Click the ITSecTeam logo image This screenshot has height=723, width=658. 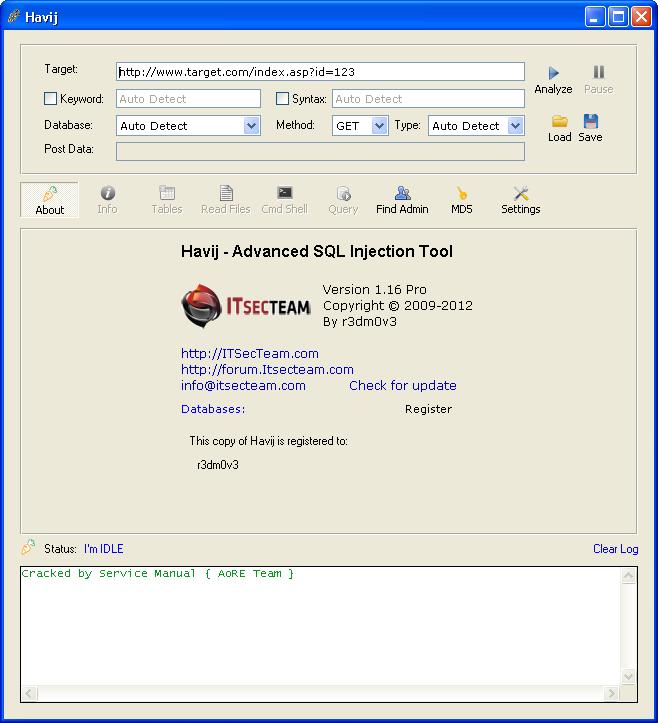(x=246, y=306)
